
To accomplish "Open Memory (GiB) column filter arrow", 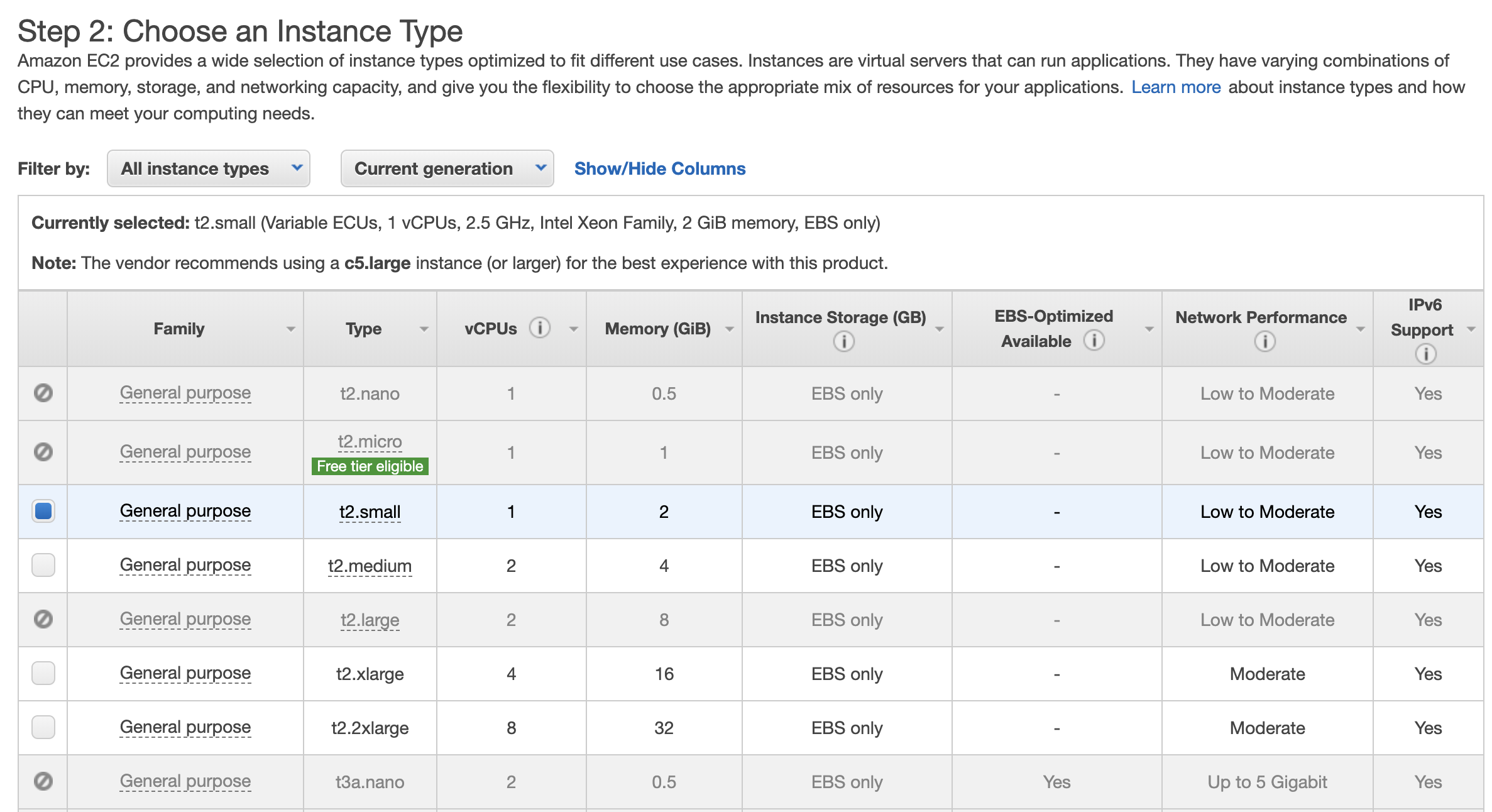I will [729, 329].
